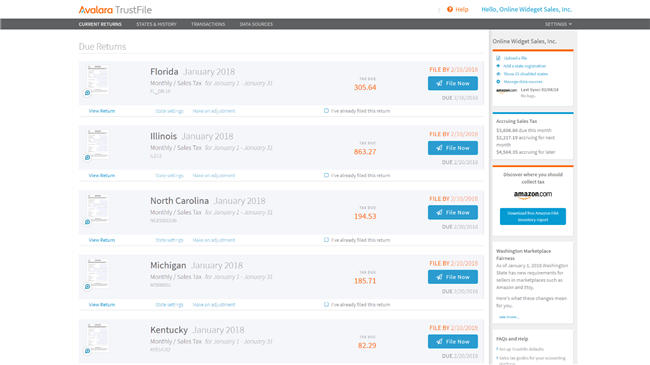The height and width of the screenshot is (365, 650).
Task: Open the North Carolina return form thumbnail
Action: coord(98,208)
